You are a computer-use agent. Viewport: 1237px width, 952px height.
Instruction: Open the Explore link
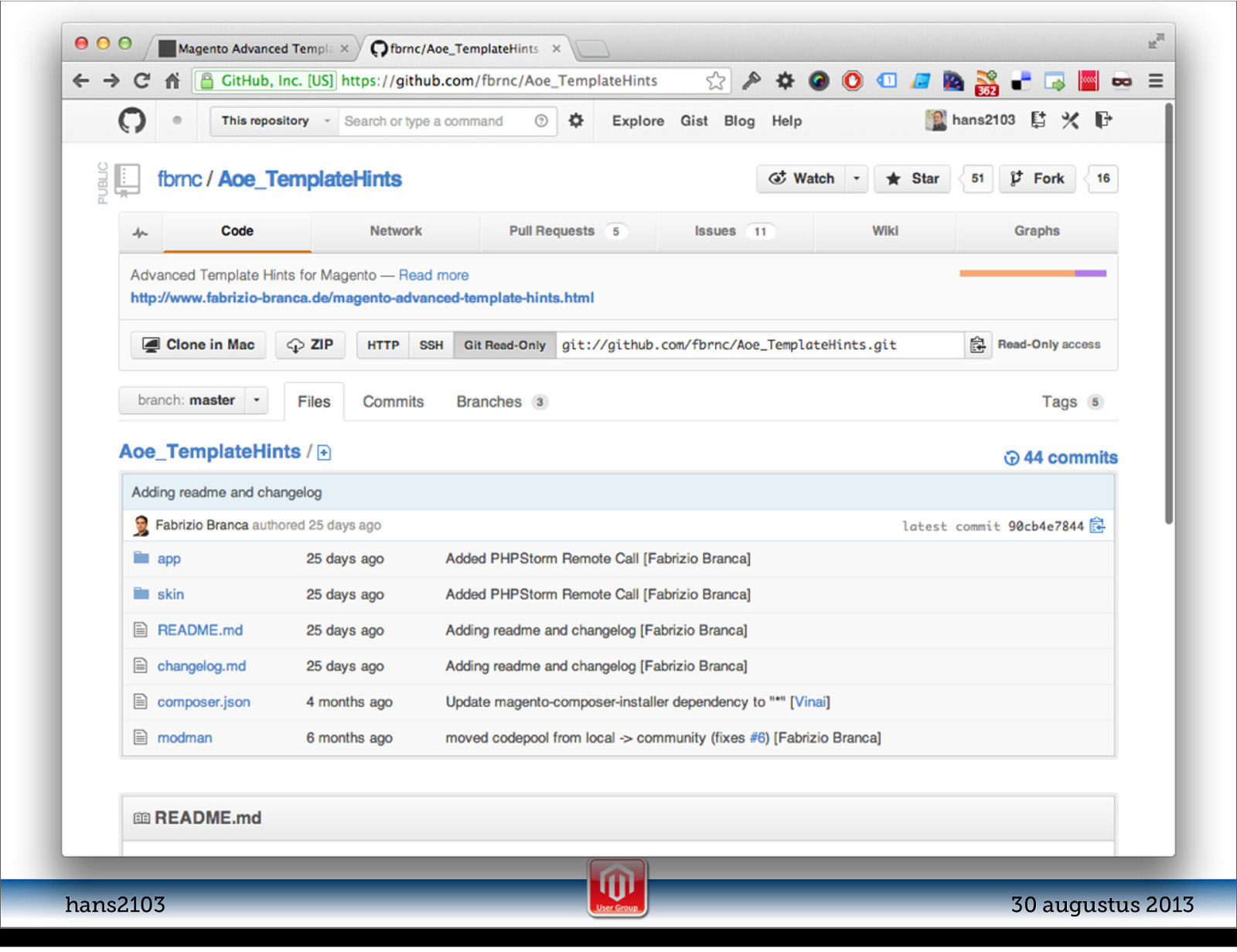tap(638, 121)
